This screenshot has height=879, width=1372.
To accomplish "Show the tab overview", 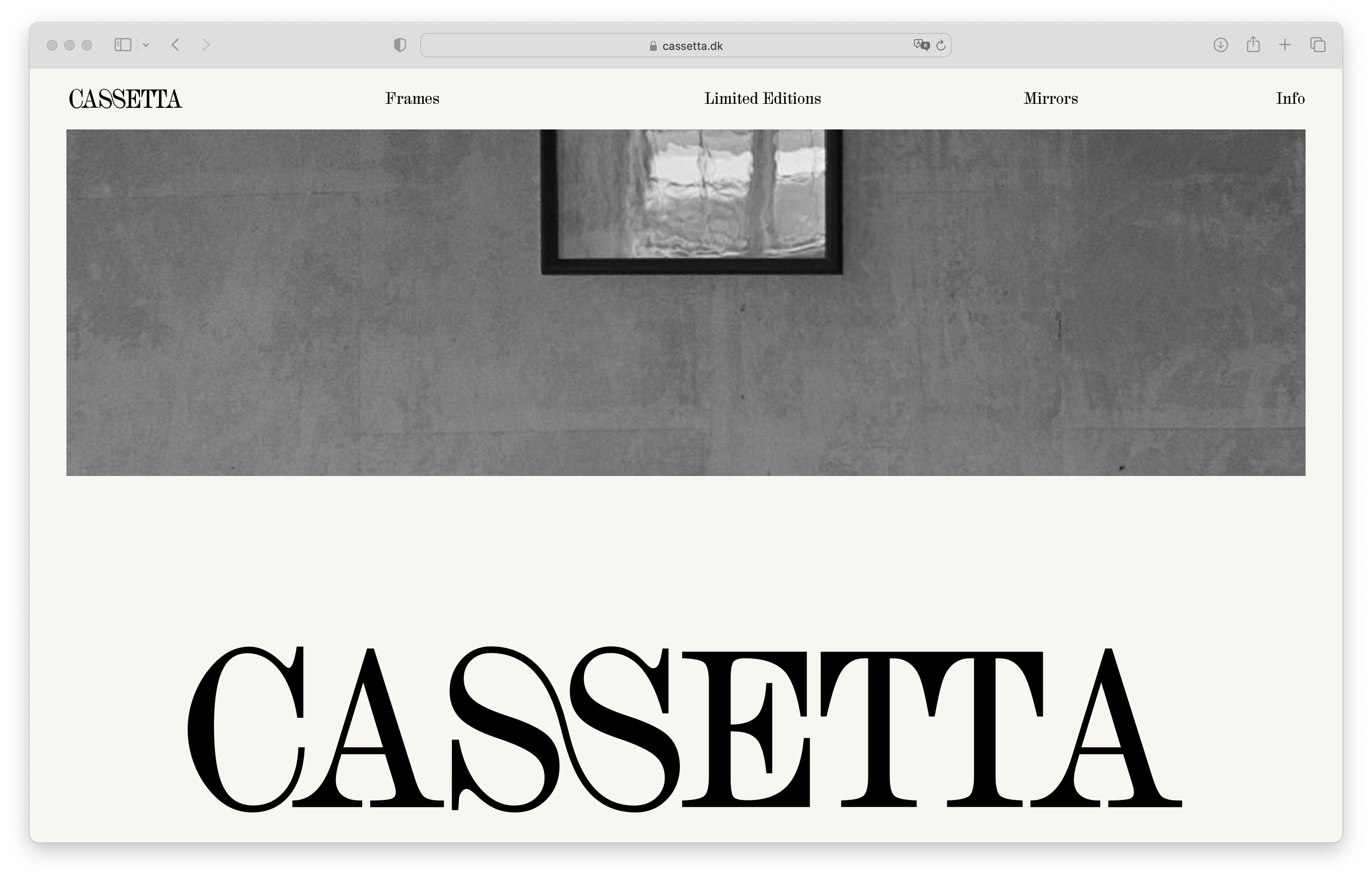I will click(1318, 45).
